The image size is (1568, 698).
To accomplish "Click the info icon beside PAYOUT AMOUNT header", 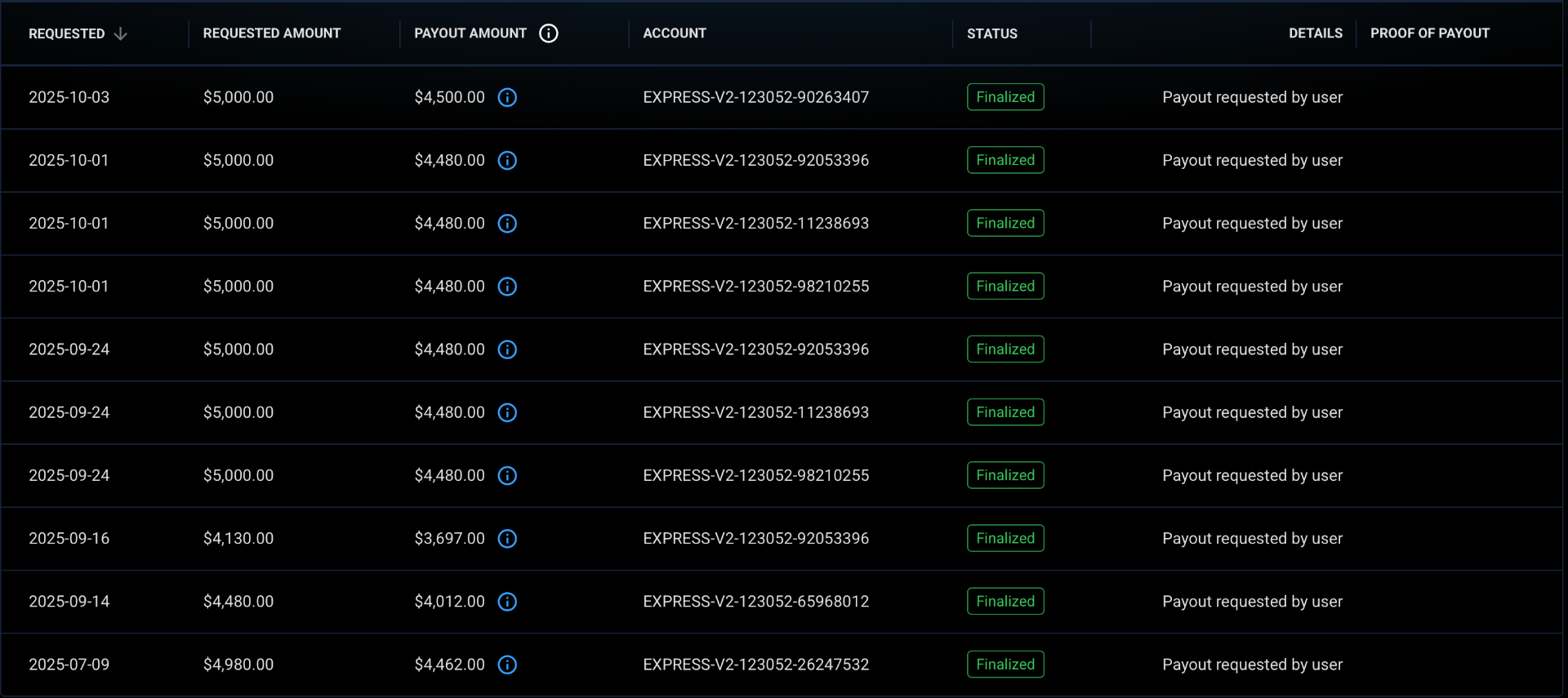I will [x=549, y=33].
